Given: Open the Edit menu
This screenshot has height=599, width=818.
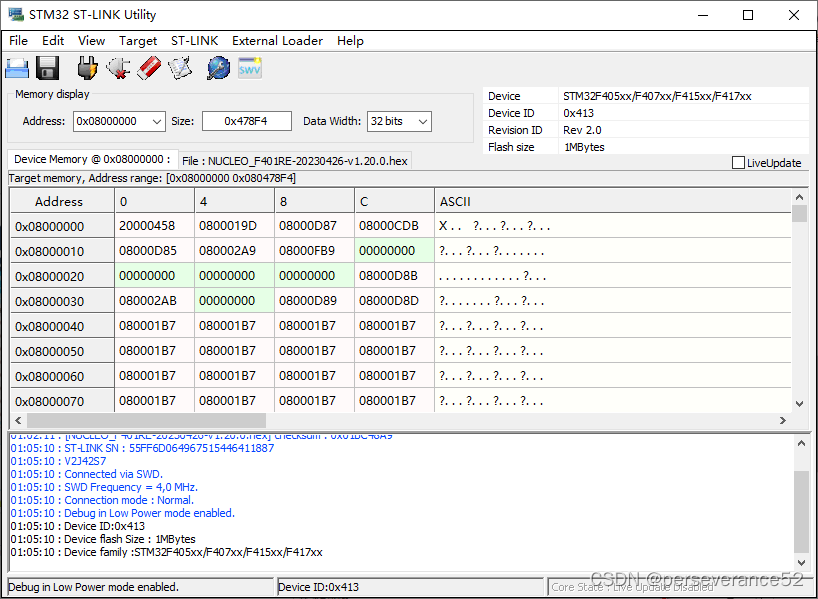Looking at the screenshot, I should [x=53, y=41].
